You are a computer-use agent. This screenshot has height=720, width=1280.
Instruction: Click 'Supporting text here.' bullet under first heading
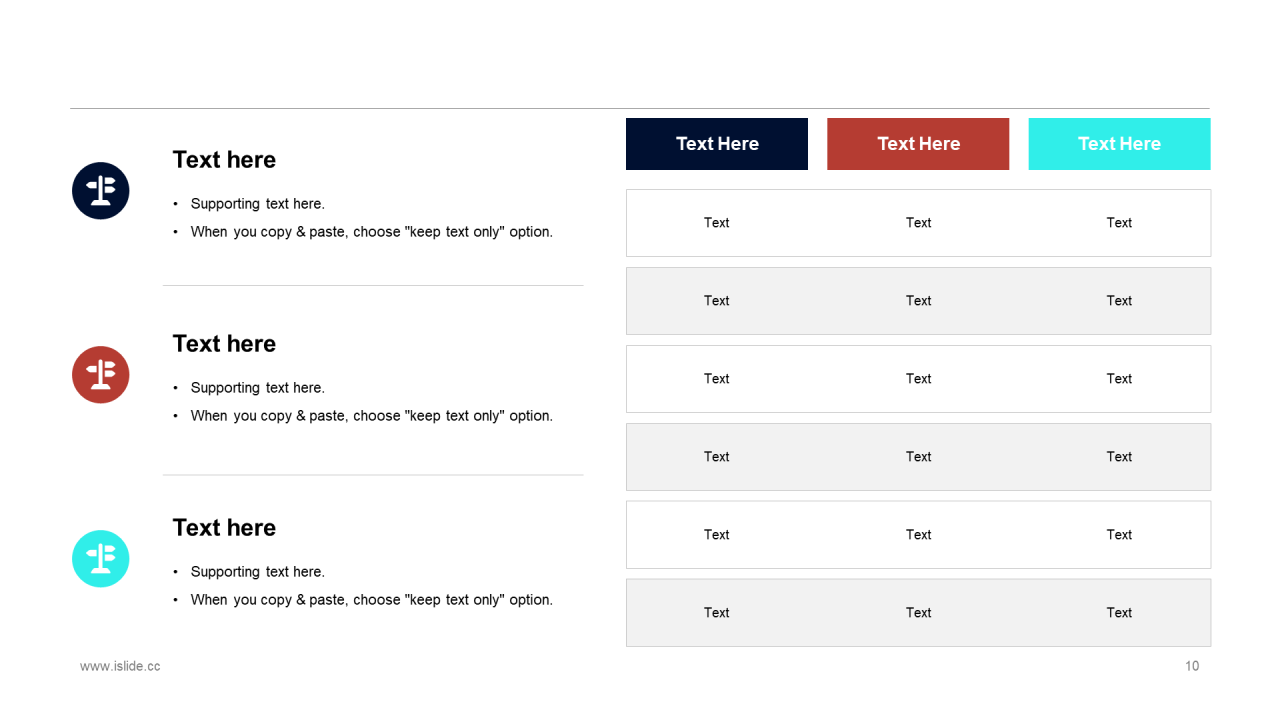tap(258, 204)
